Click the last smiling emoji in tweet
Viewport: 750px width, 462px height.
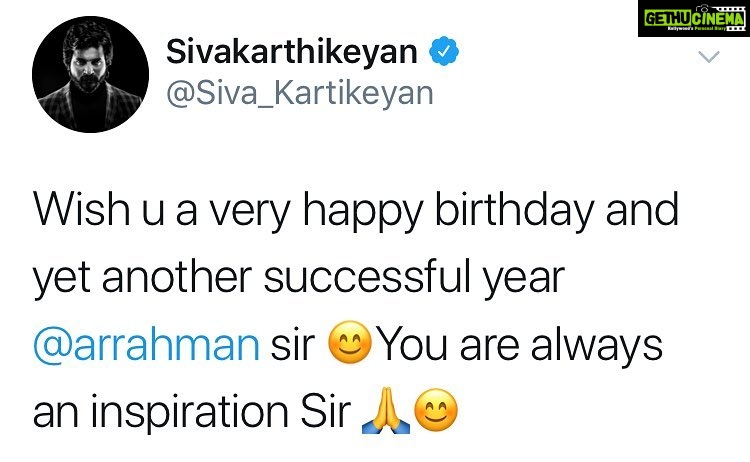point(436,410)
